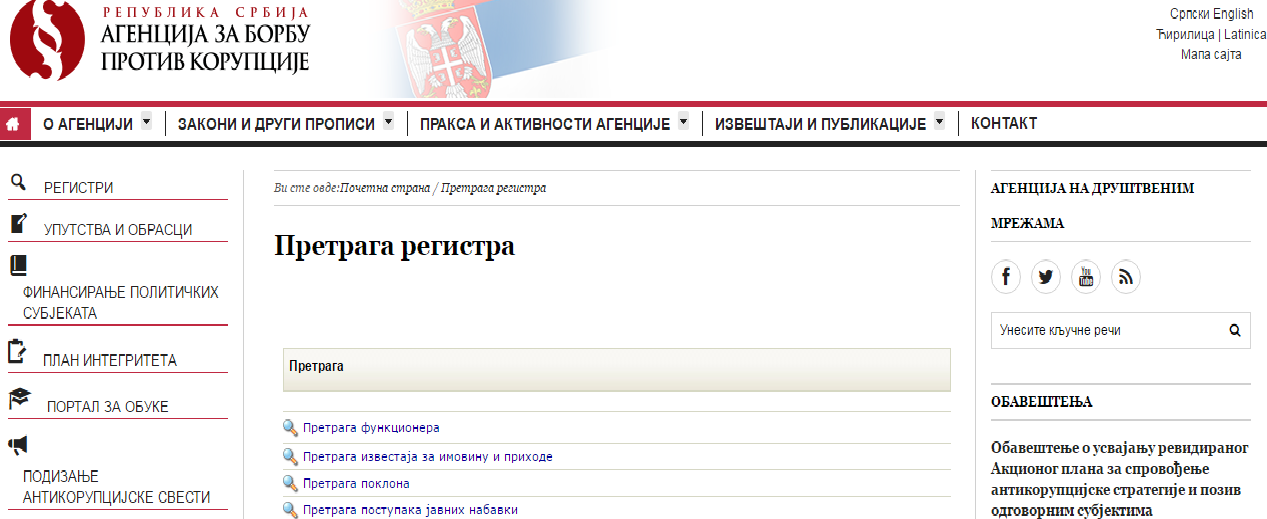Expand the О АГЕНЦИЈИ dropdown arrow

pos(146,122)
